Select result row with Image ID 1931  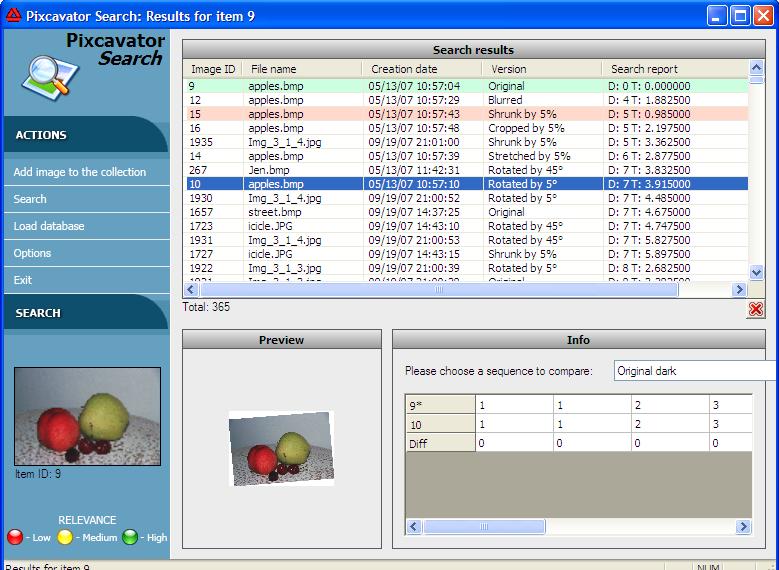pos(467,240)
